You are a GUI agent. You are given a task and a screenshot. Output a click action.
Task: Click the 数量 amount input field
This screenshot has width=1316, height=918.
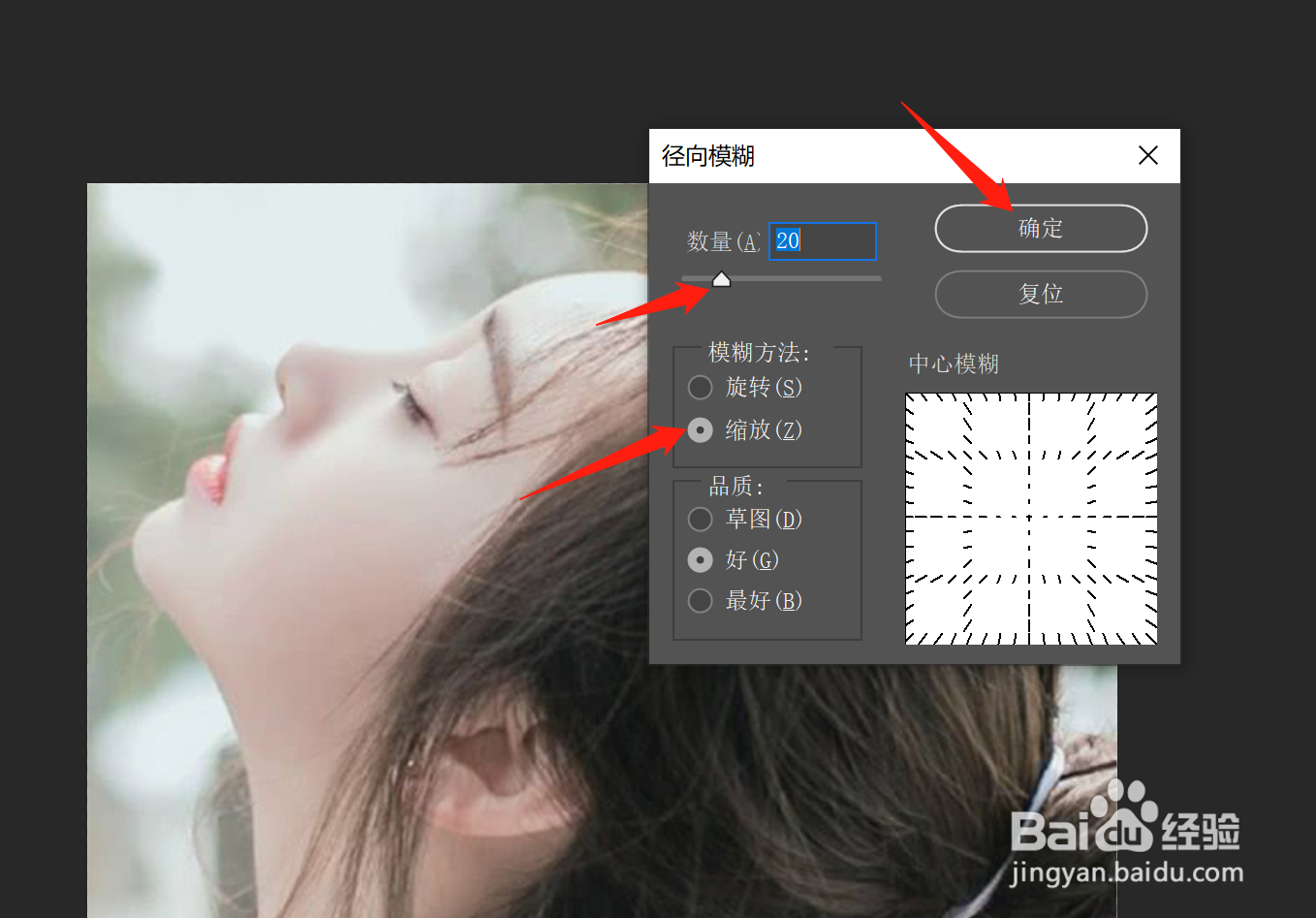[823, 241]
